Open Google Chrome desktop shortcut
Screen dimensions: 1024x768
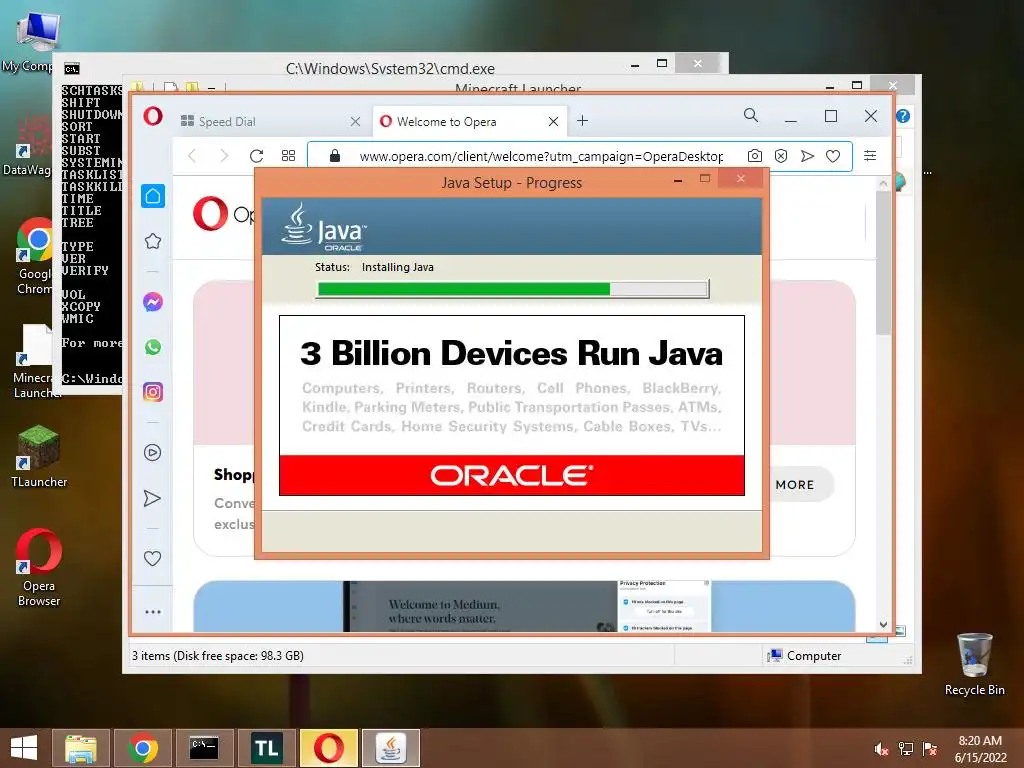(x=36, y=256)
